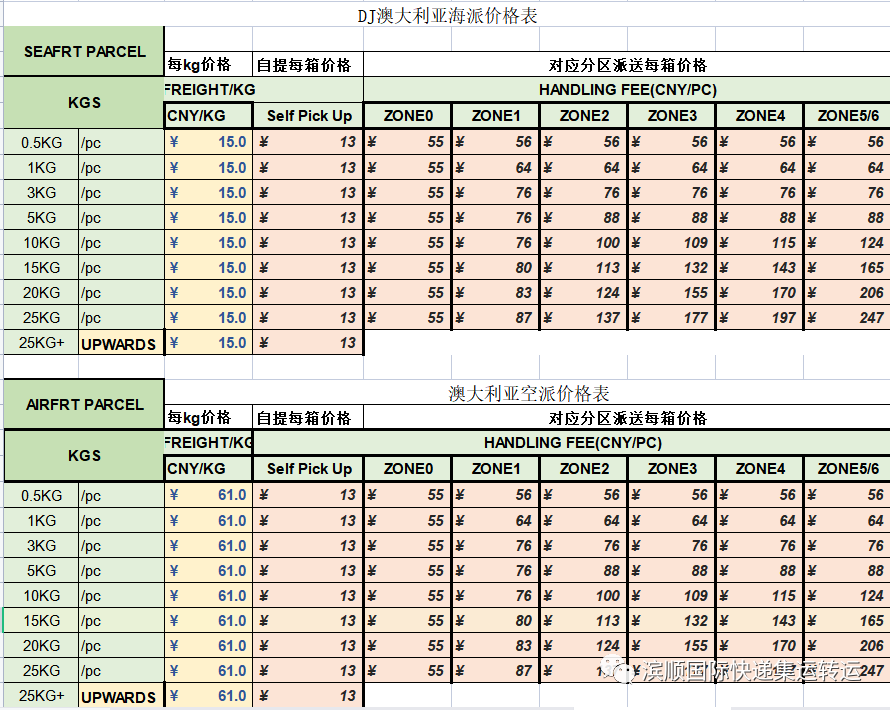The image size is (890, 710).
Task: Select sea table HANDLING FEE(CNY/PC) header
Action: [x=627, y=90]
